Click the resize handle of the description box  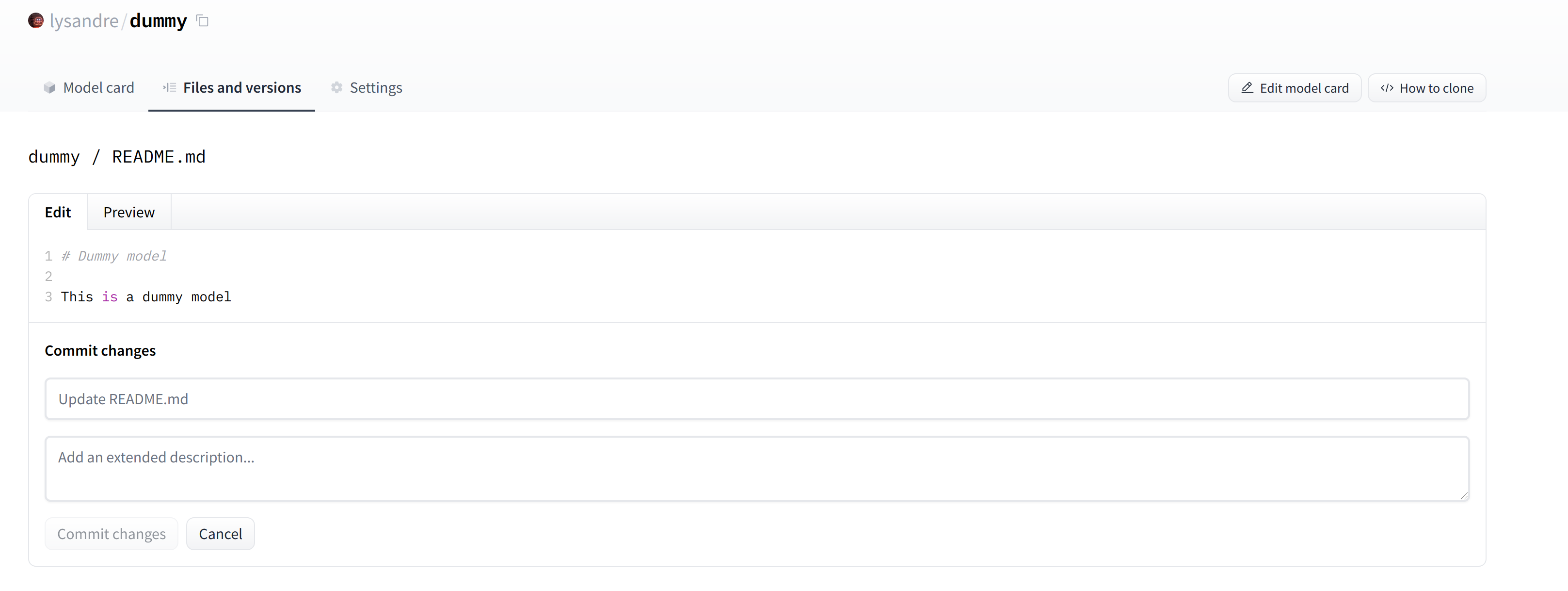pos(1465,495)
